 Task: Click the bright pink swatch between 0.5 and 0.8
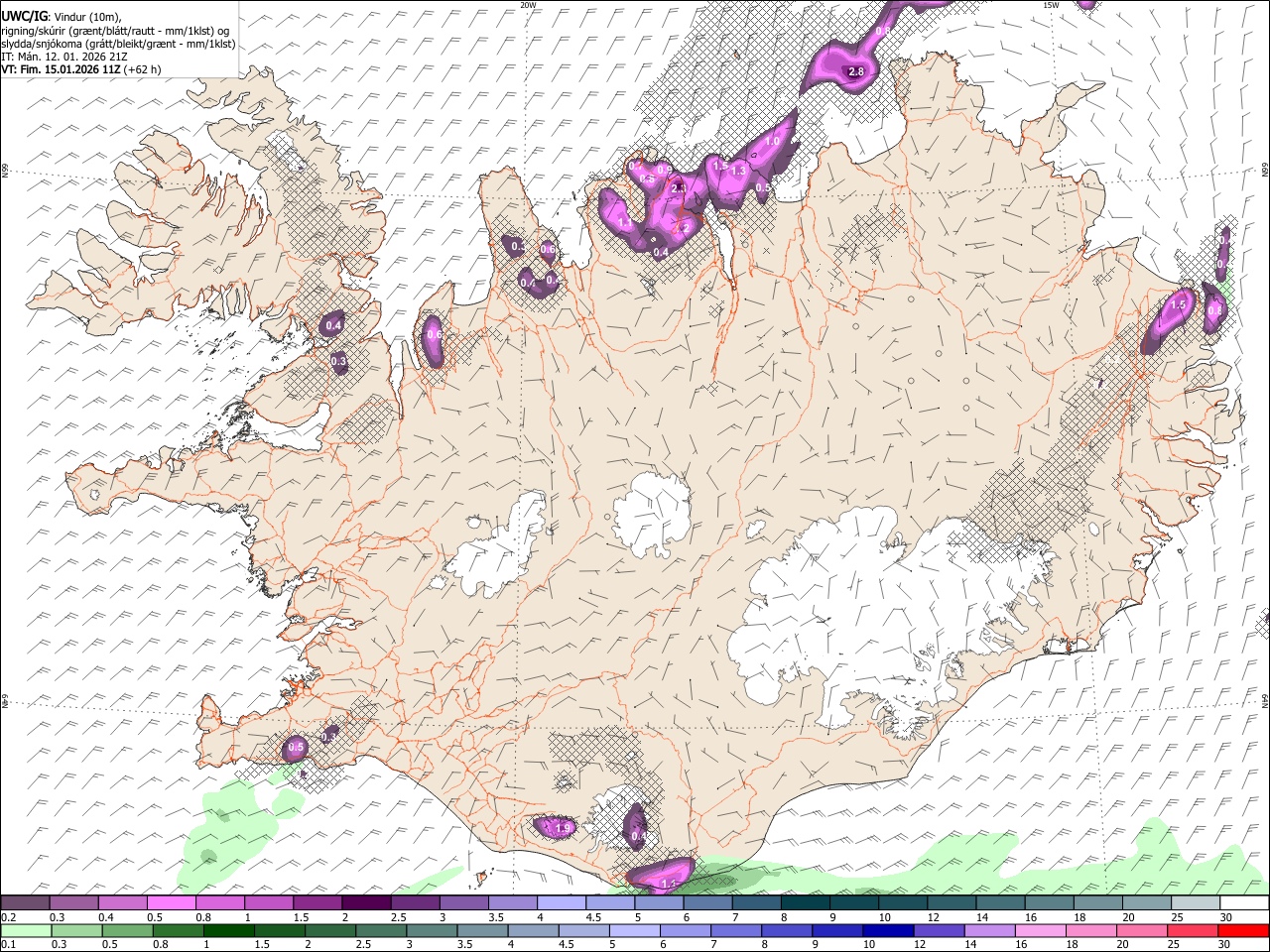tap(171, 903)
